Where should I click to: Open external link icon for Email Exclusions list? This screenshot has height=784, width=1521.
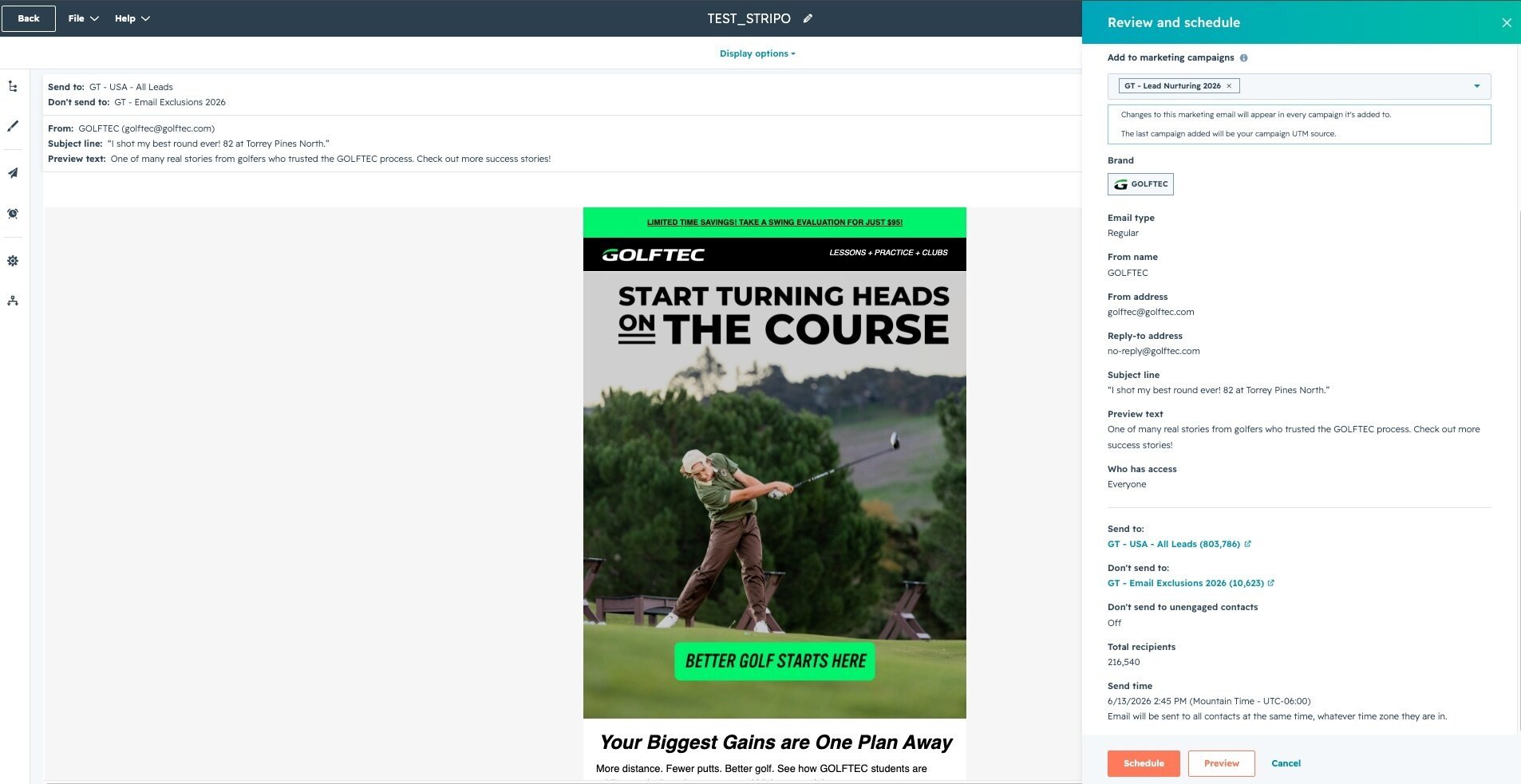[1271, 583]
